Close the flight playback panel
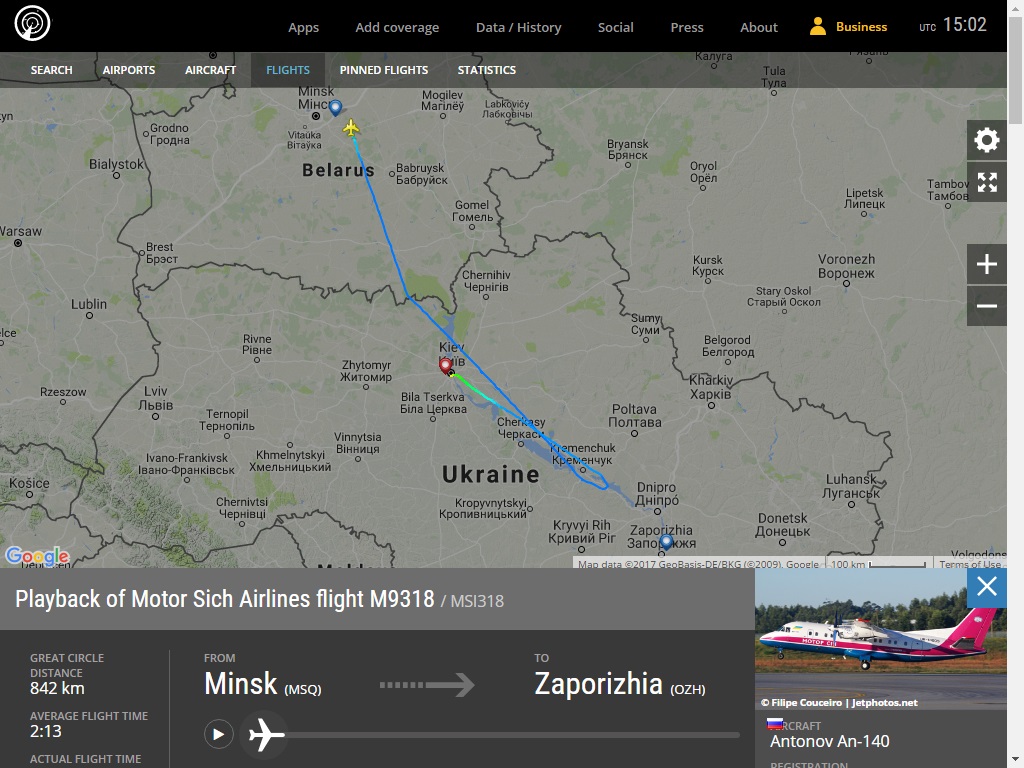Image resolution: width=1024 pixels, height=768 pixels. [x=987, y=586]
